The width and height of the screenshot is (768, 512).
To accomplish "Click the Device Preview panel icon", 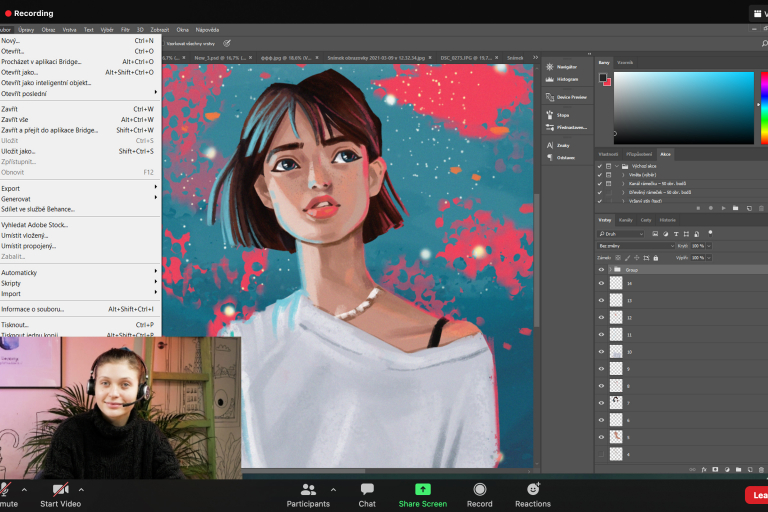I will [x=551, y=97].
